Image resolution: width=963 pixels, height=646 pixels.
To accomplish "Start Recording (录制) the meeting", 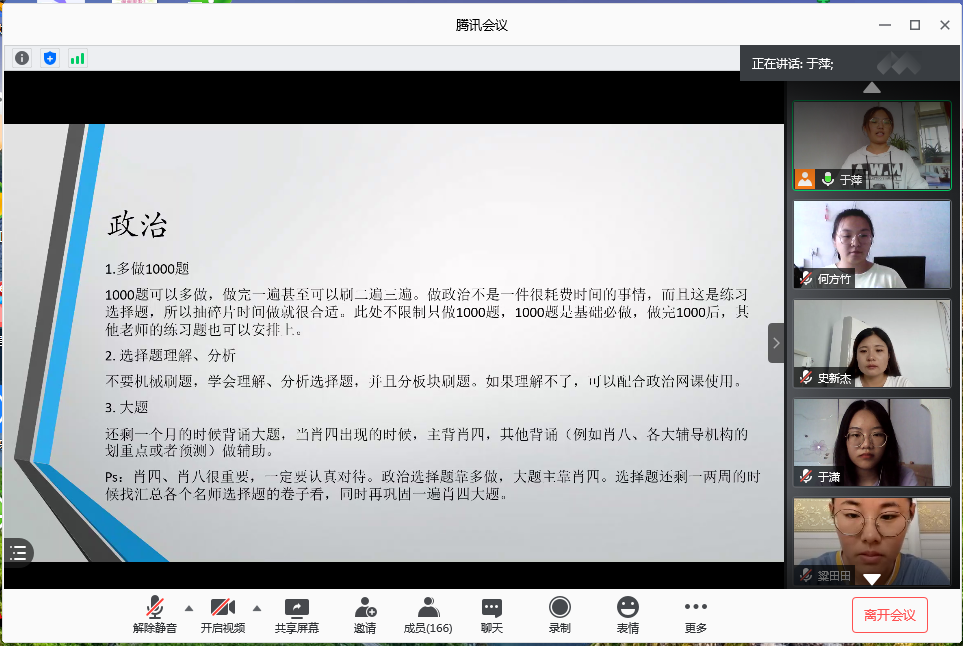I will point(560,608).
